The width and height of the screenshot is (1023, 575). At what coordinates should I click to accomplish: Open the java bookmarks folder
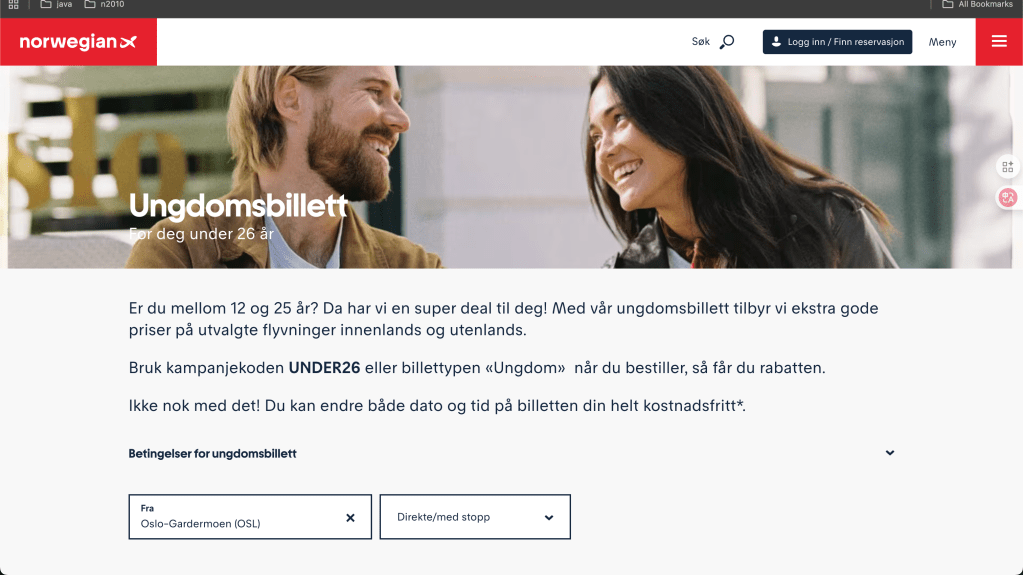[x=56, y=5]
